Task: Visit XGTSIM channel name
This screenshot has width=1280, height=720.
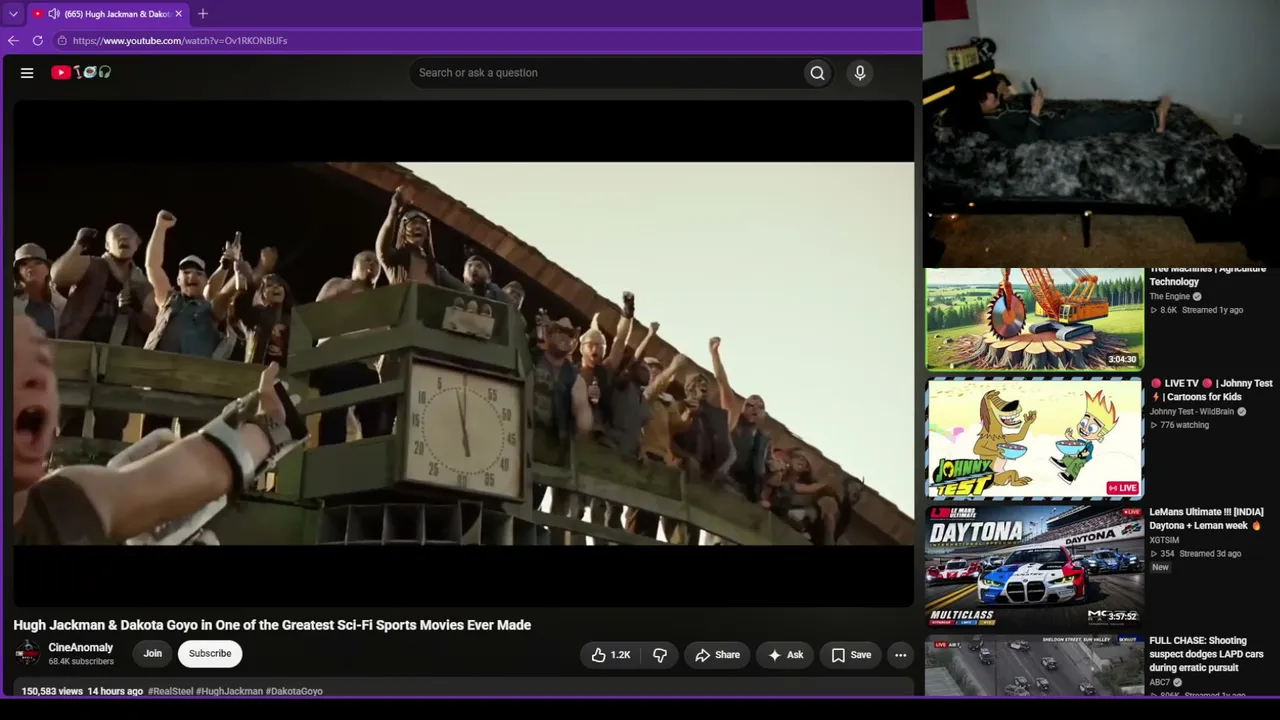Action: pyautogui.click(x=1165, y=540)
